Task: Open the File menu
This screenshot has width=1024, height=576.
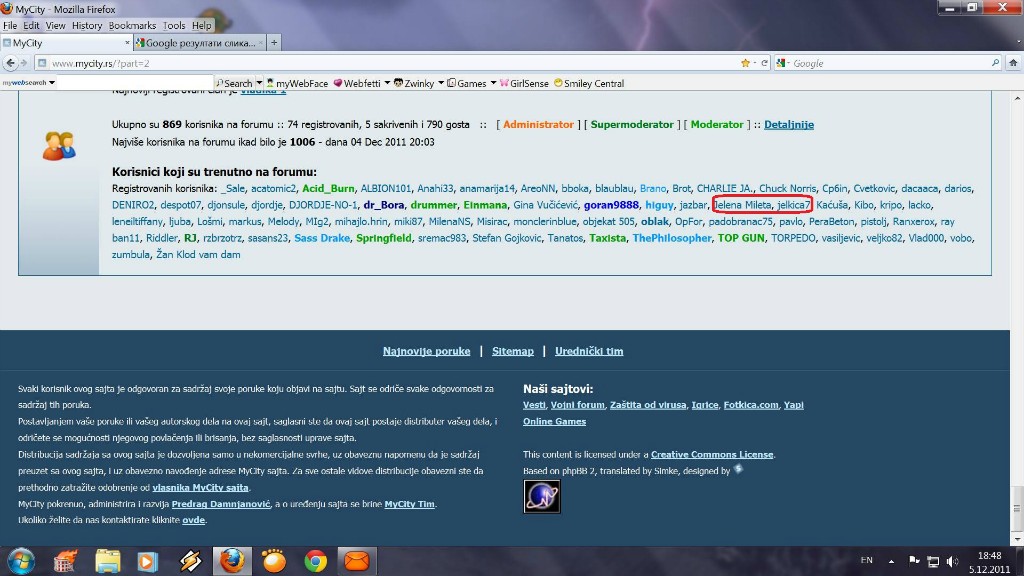Action: coord(10,25)
